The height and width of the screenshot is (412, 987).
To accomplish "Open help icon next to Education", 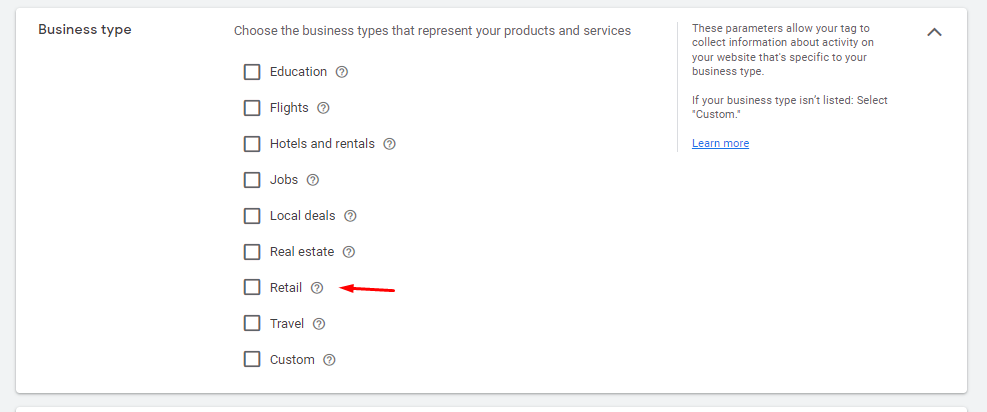I will click(342, 72).
